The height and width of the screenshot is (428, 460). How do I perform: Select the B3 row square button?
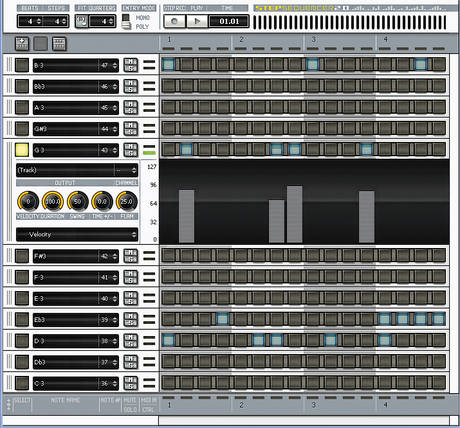(x=22, y=65)
